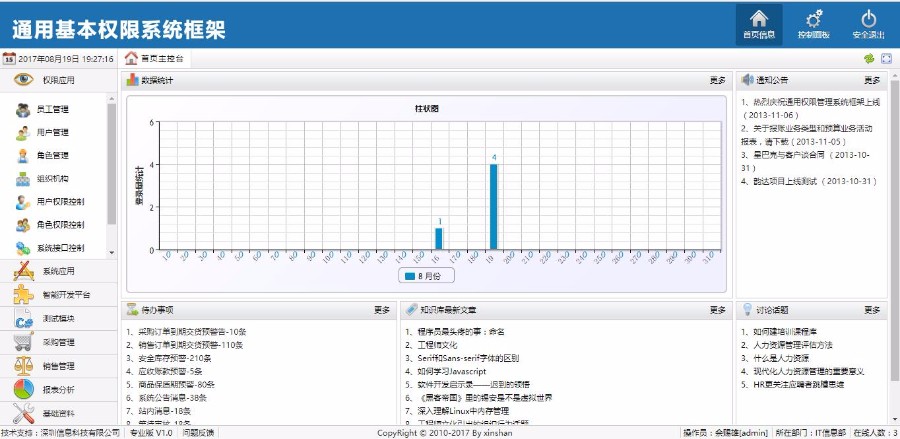Click the 问题反馈 link in status bar
The height and width of the screenshot is (439, 900).
point(198,433)
